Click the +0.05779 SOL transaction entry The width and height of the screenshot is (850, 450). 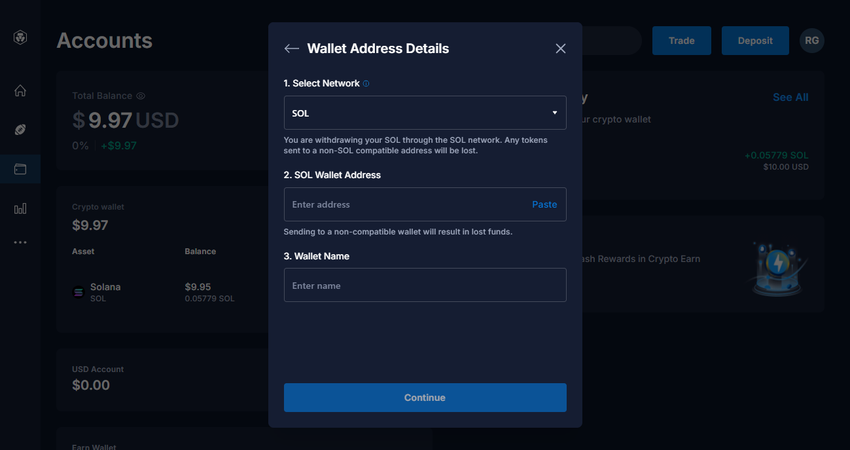tap(776, 156)
